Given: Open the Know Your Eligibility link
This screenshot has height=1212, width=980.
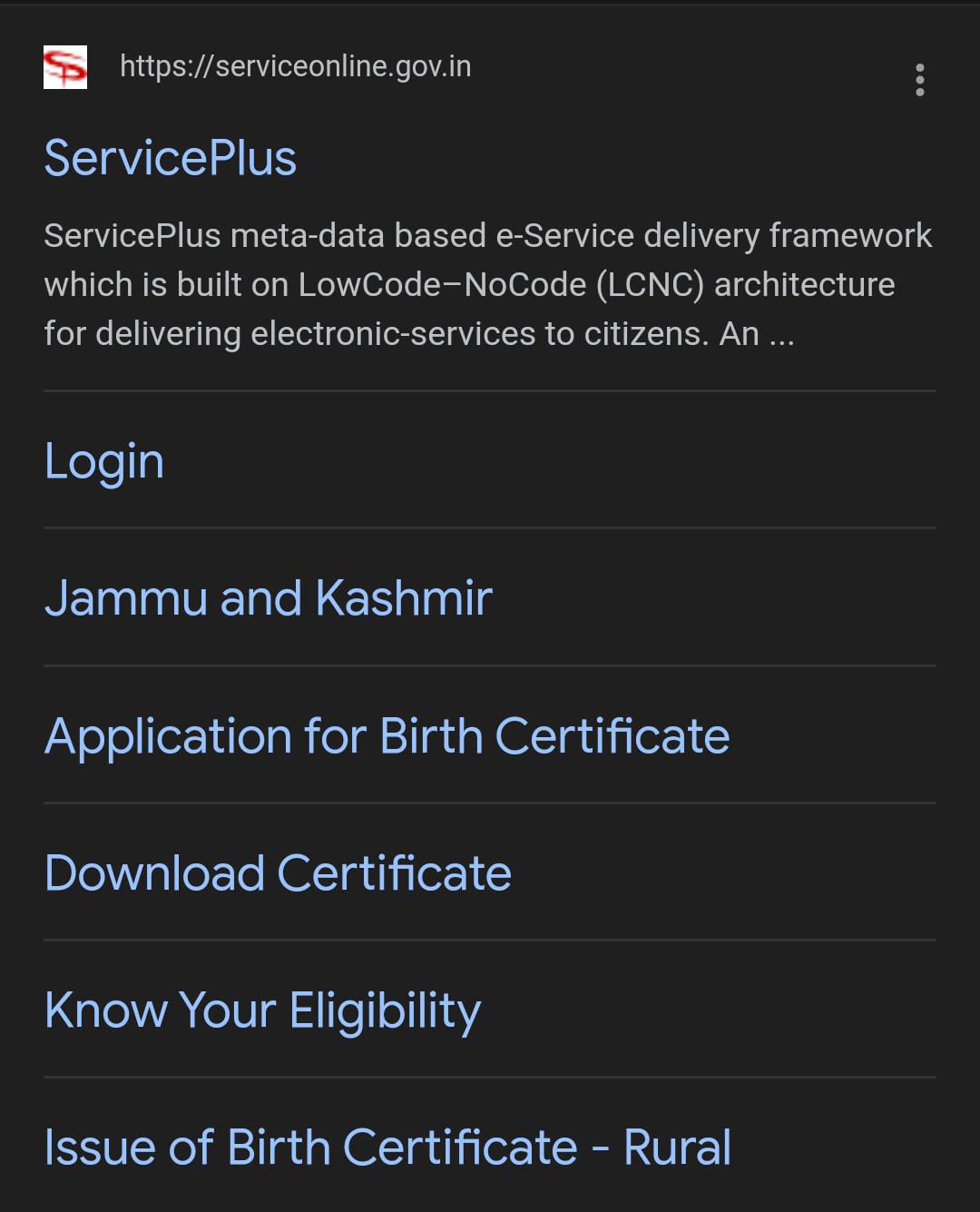Looking at the screenshot, I should click(262, 1010).
